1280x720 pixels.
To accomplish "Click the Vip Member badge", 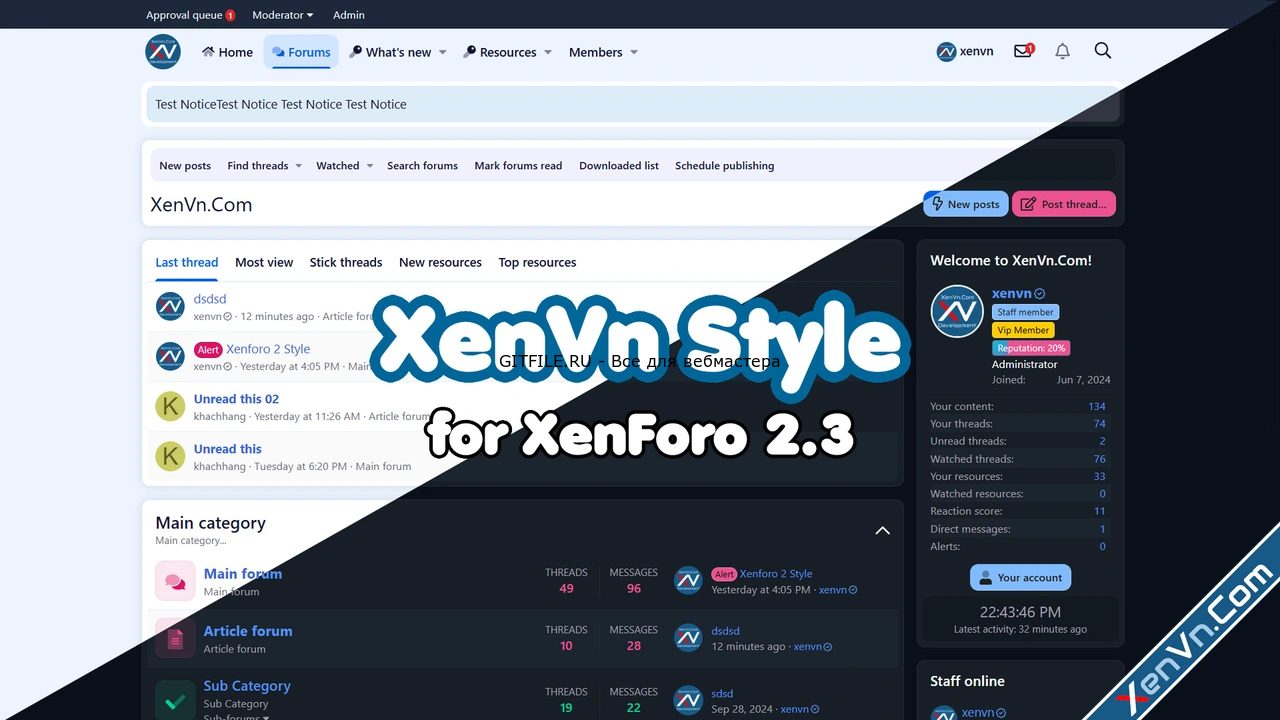I will [1023, 330].
